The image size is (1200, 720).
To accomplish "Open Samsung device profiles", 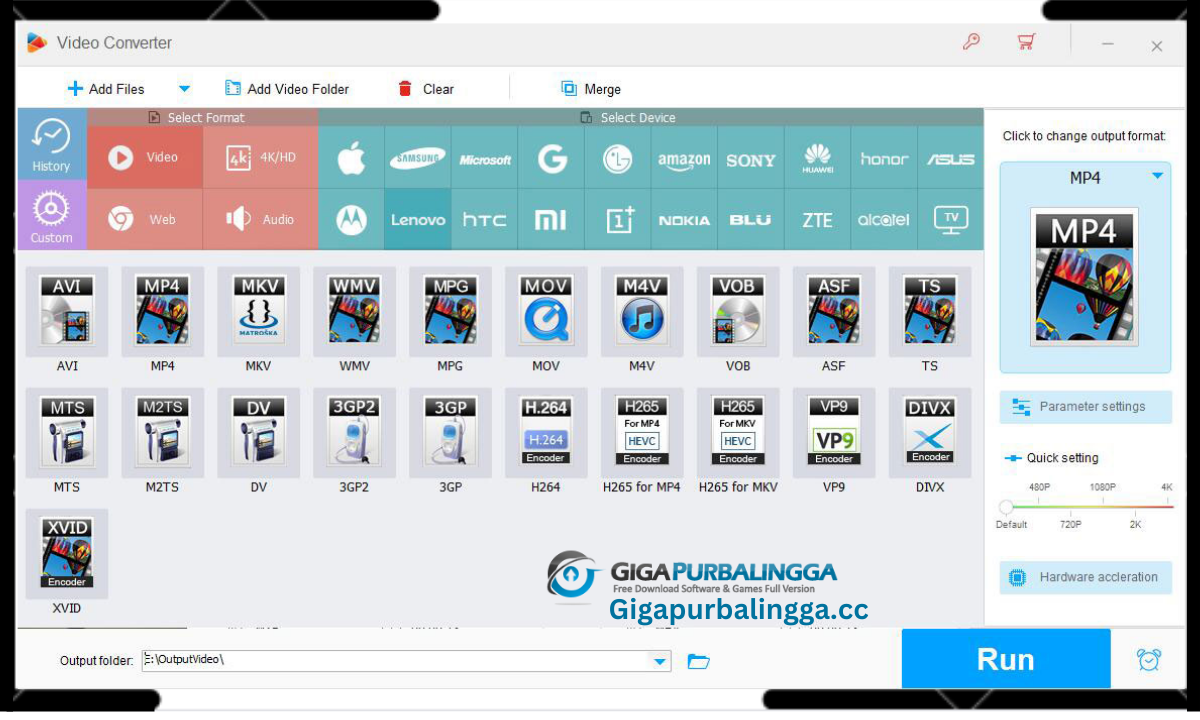I will (418, 158).
